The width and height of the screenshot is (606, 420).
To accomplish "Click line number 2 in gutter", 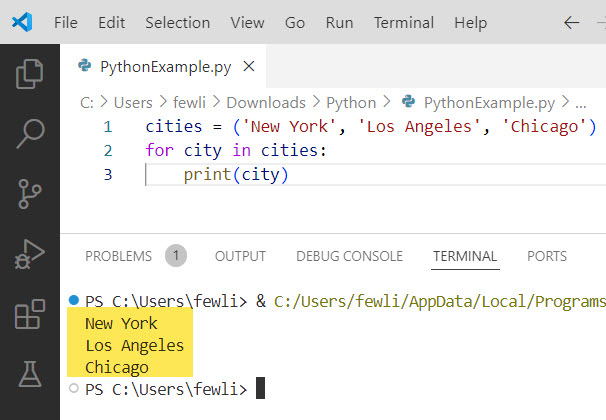I will pyautogui.click(x=108, y=151).
